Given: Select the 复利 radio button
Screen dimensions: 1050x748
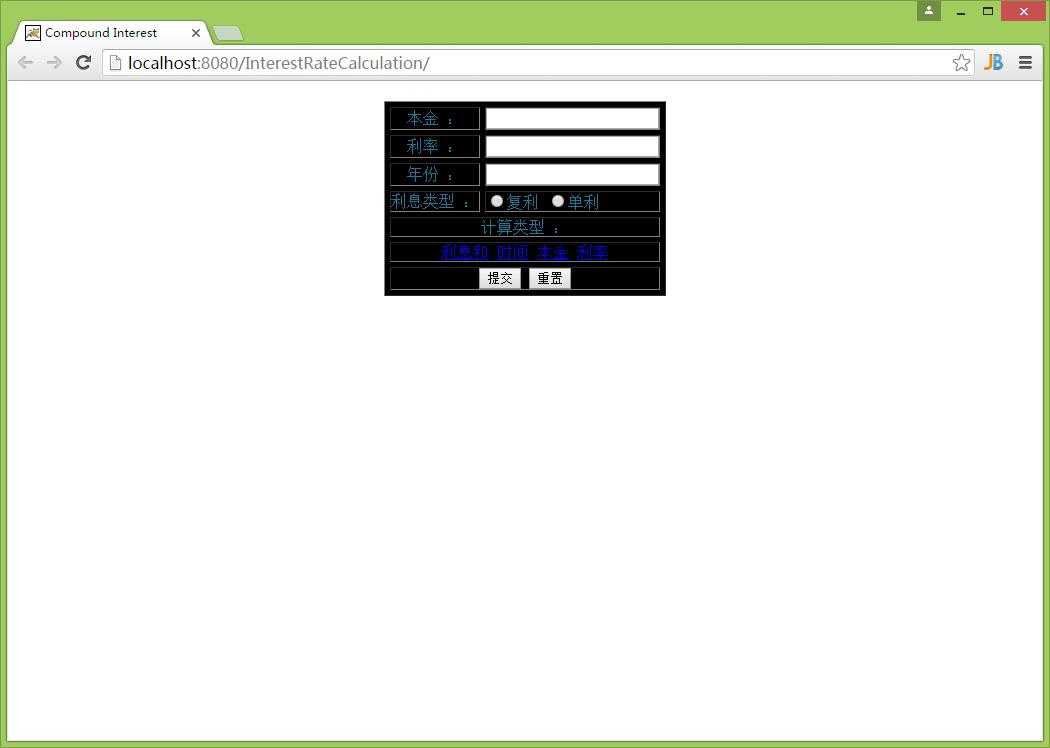Looking at the screenshot, I should coord(497,201).
